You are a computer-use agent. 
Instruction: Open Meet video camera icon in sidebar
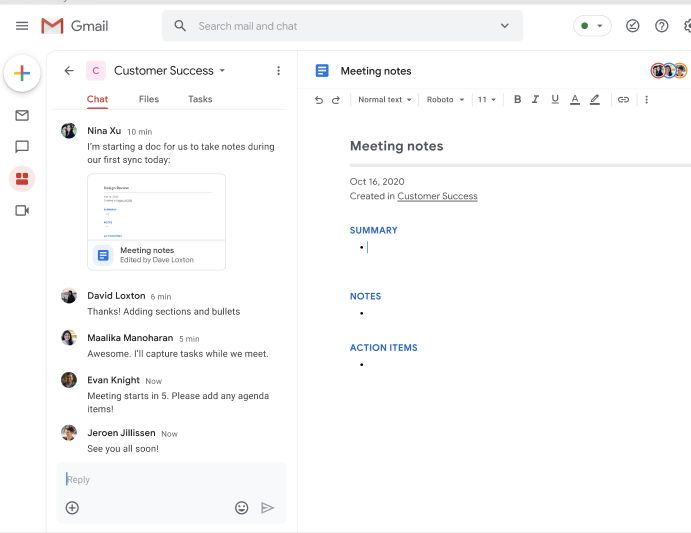[x=22, y=210]
